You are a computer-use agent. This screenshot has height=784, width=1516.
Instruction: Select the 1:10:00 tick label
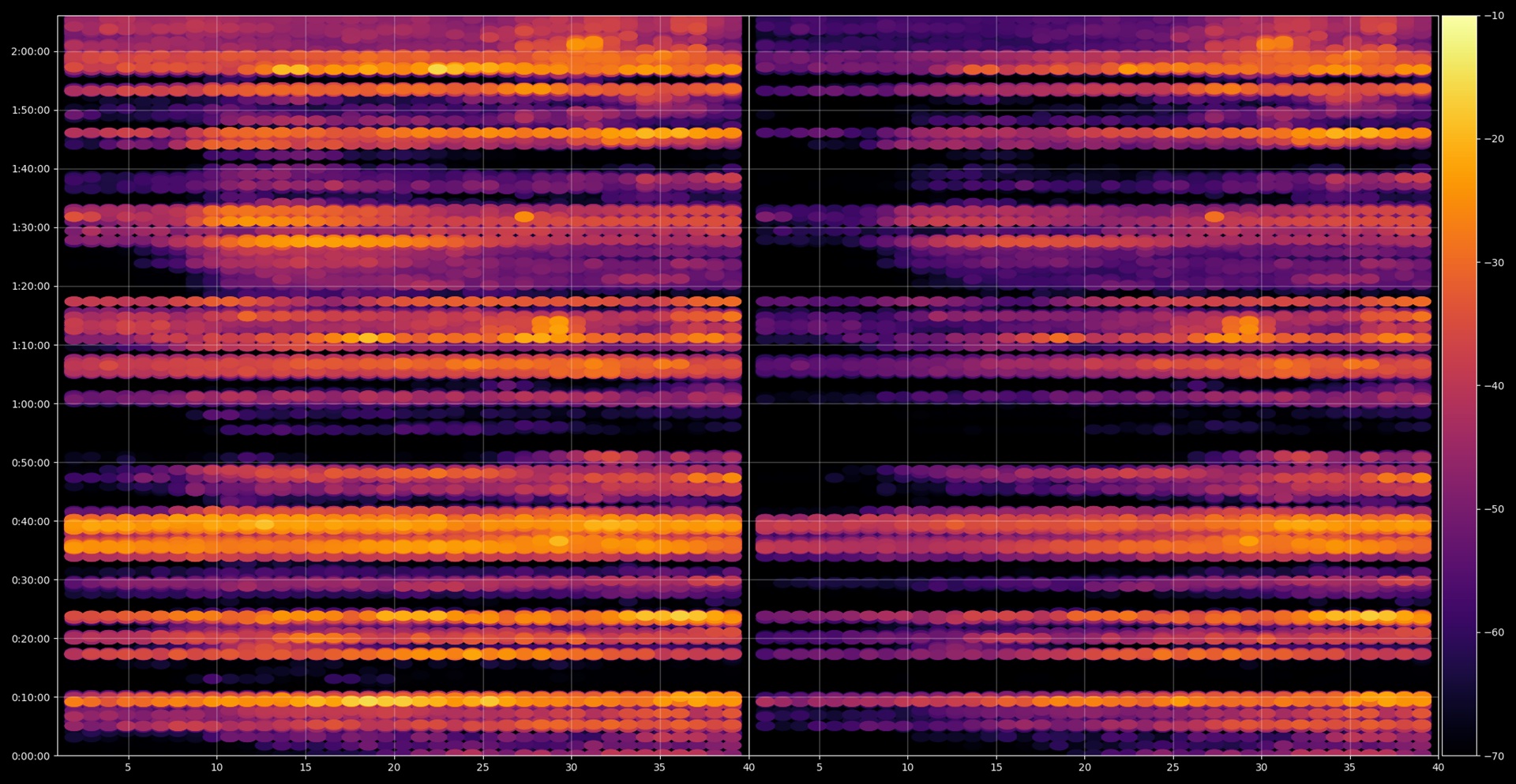coord(31,345)
